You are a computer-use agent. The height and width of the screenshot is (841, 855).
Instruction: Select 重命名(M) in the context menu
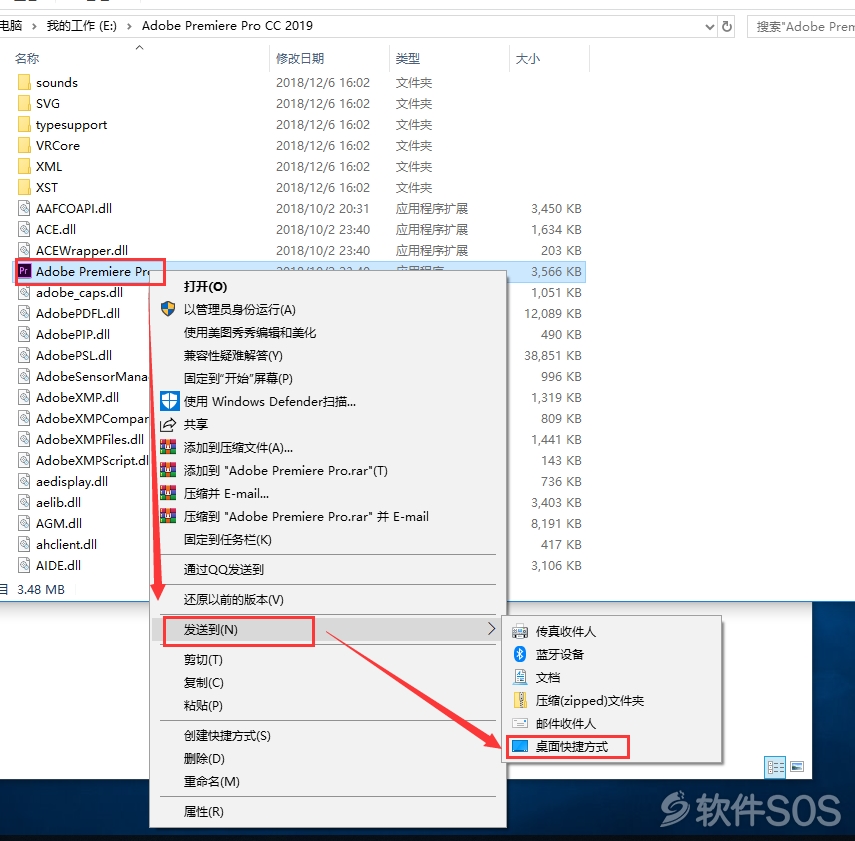point(212,781)
